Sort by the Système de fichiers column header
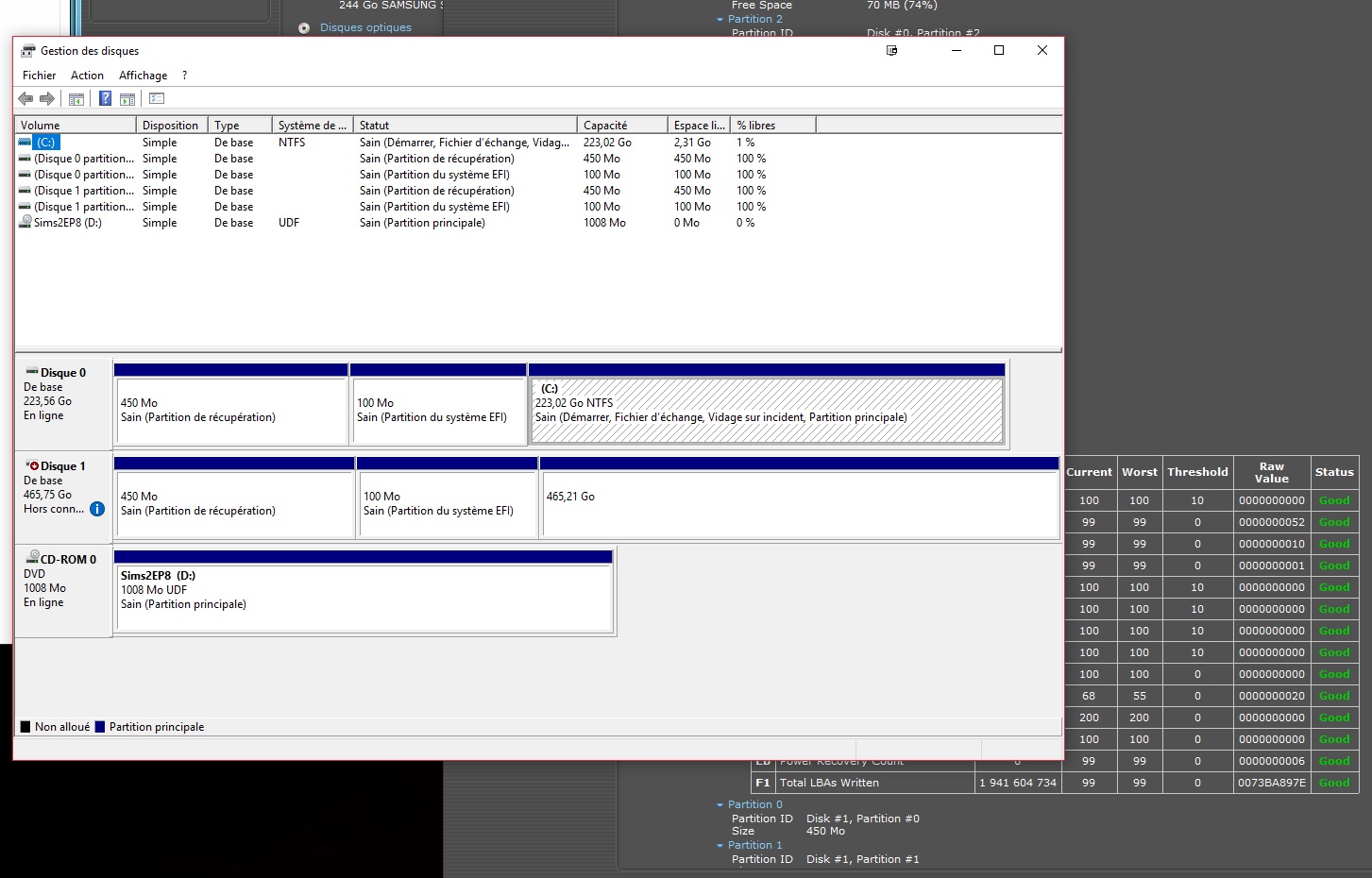This screenshot has height=878, width=1372. (313, 125)
